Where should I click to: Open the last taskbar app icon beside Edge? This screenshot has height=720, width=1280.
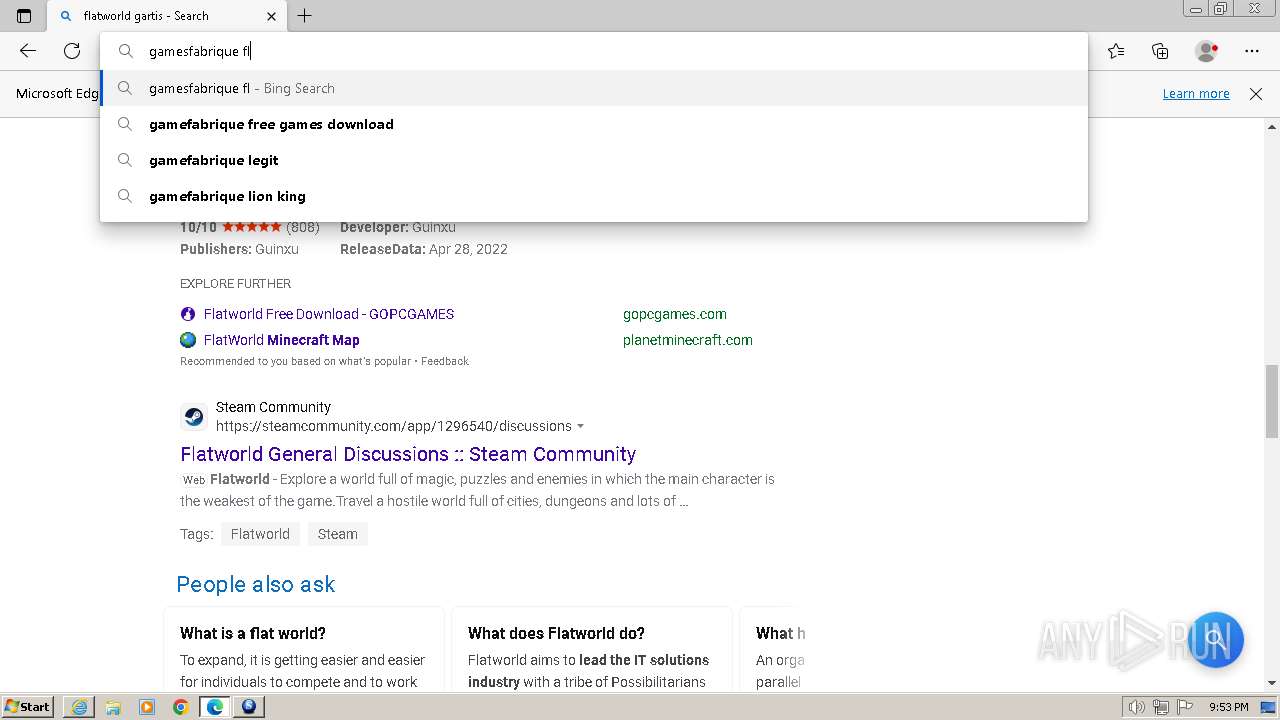point(249,707)
